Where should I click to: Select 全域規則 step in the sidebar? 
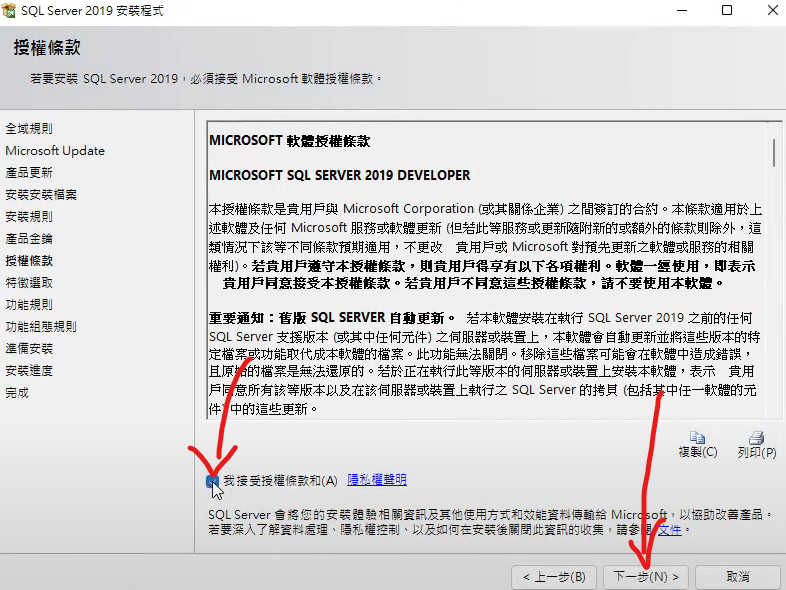click(x=29, y=129)
